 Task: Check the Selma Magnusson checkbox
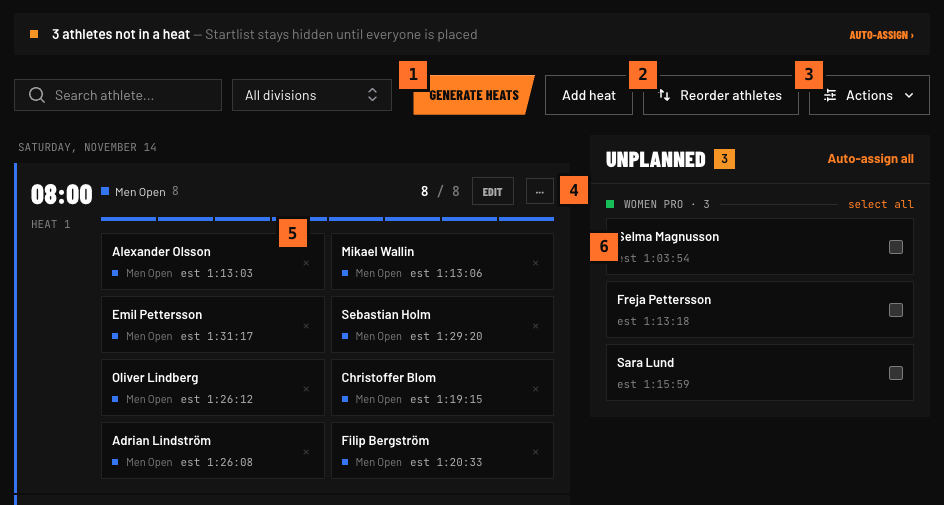pyautogui.click(x=896, y=247)
